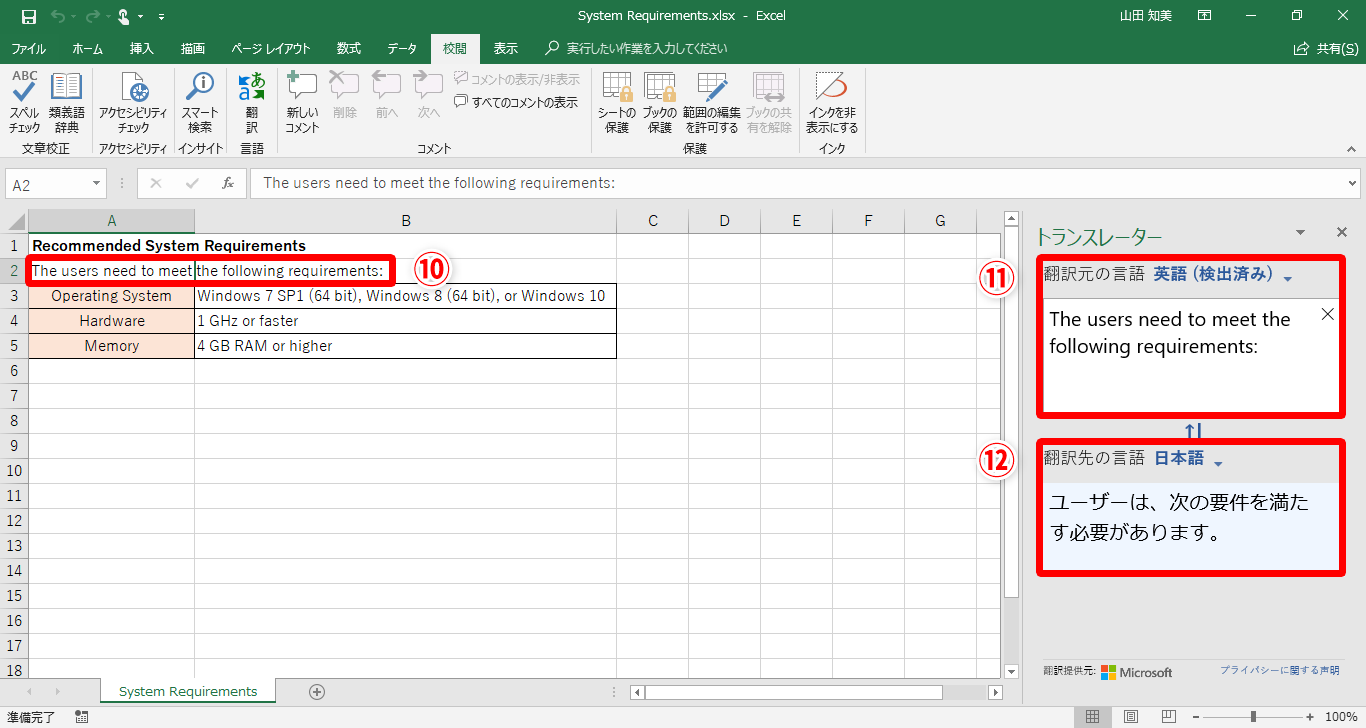
Task: Switch to Page Break Preview view
Action: pos(1167,717)
